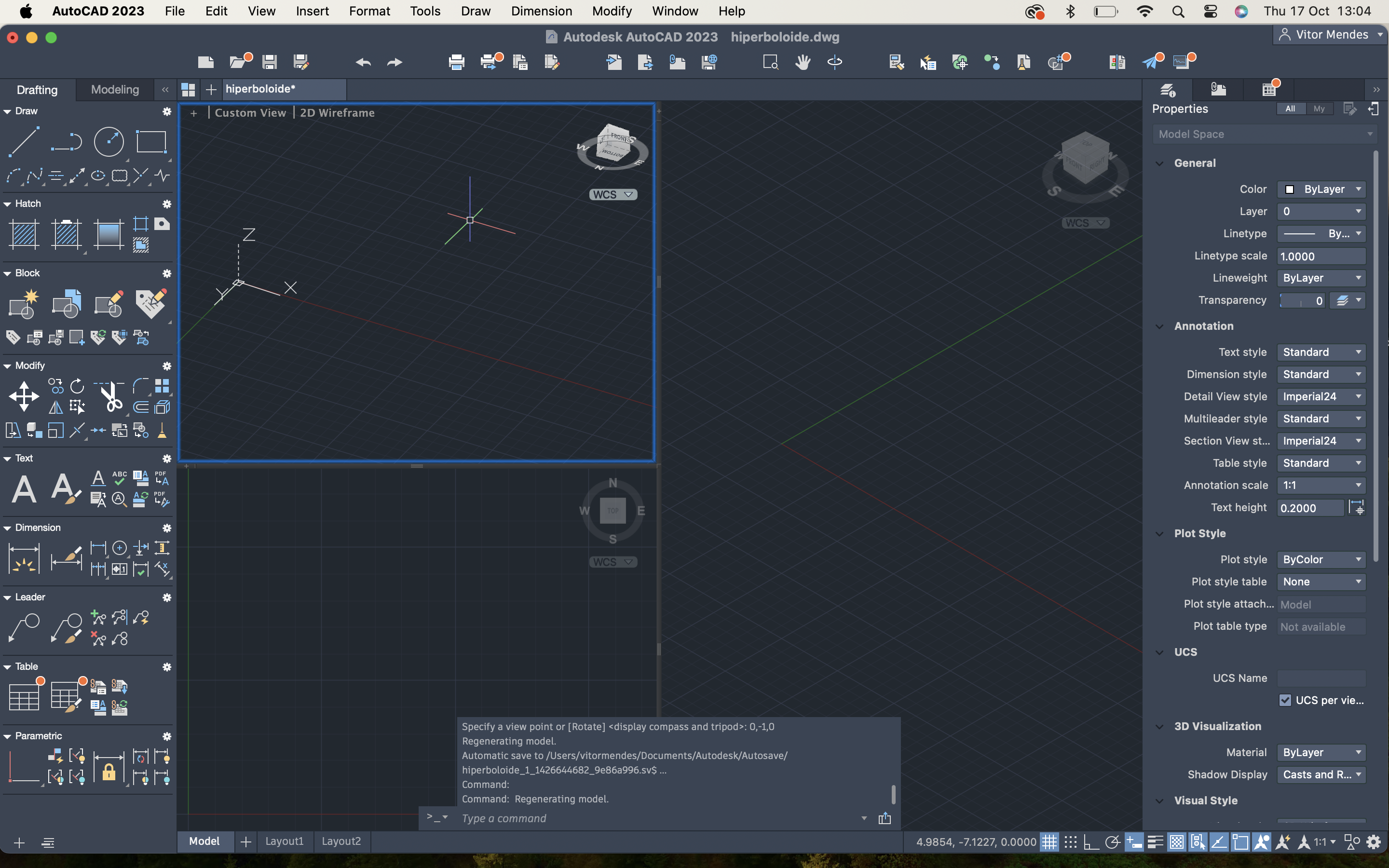
Task: Collapse the Annotation properties section
Action: tap(1159, 326)
